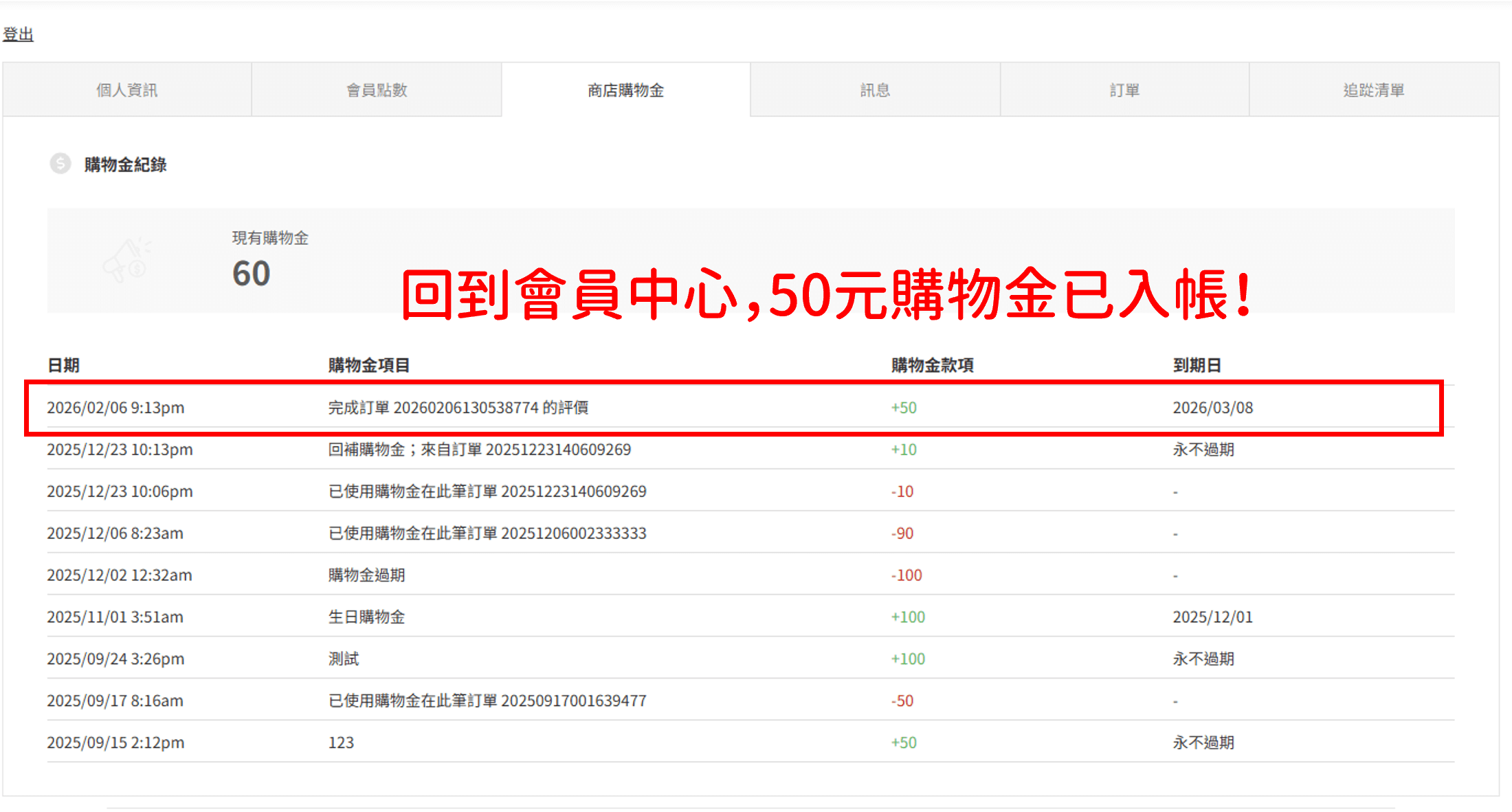Open the 訊息 tab

875,90
